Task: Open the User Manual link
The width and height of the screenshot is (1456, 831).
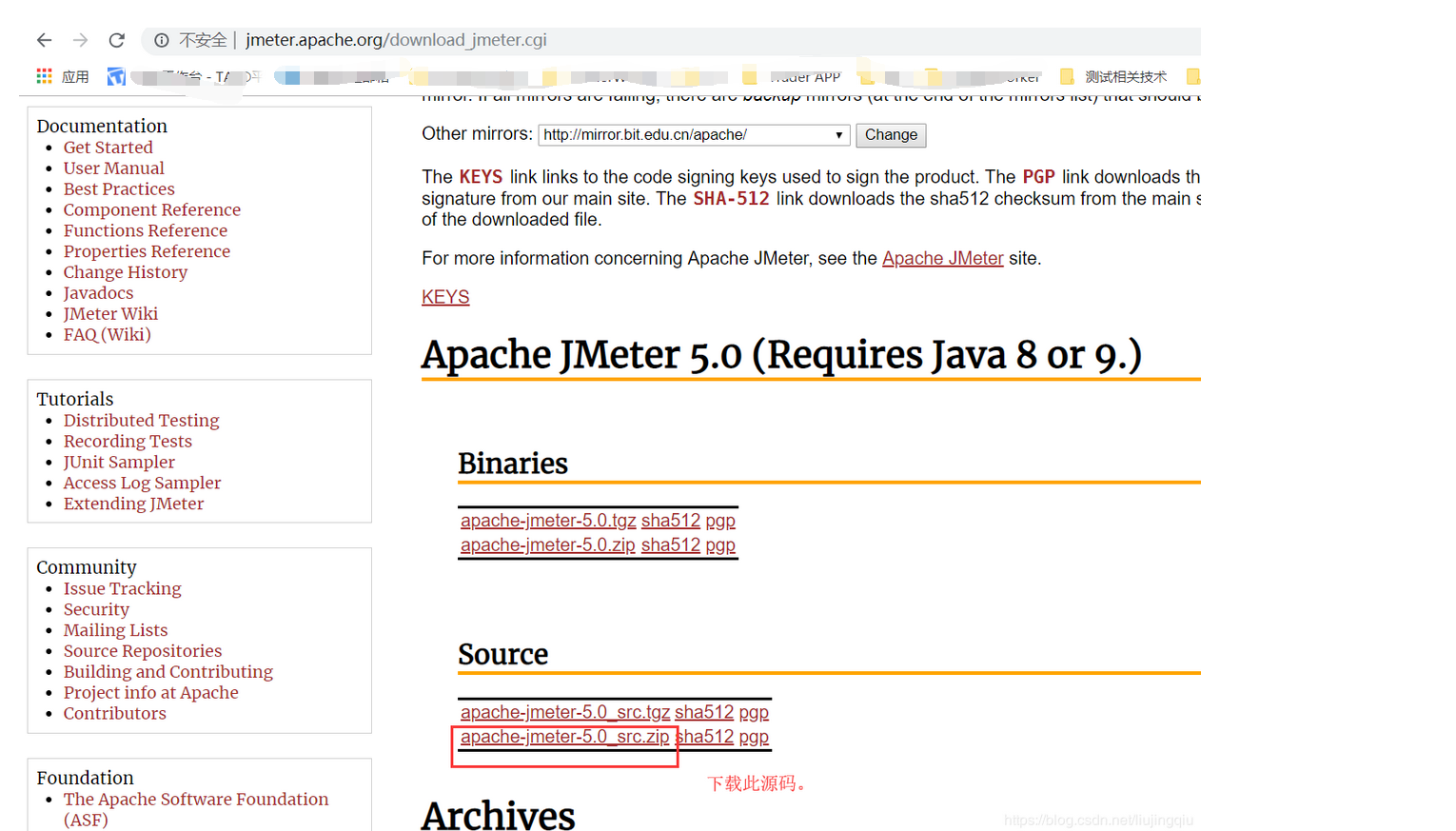Action: tap(113, 168)
